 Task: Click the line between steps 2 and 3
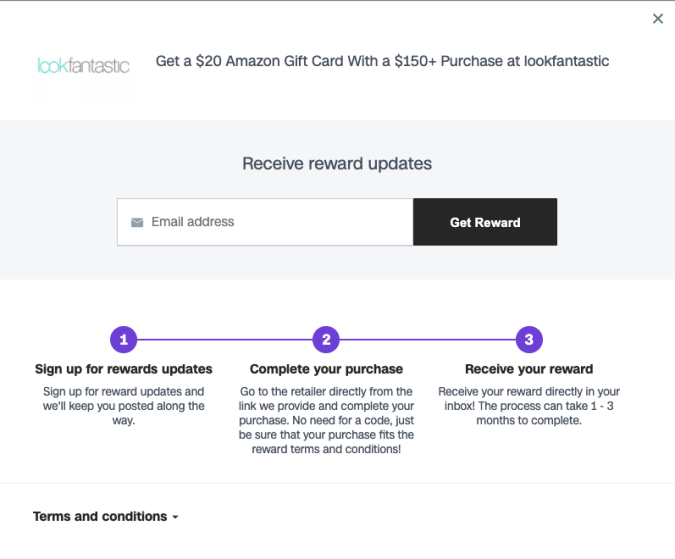point(428,339)
